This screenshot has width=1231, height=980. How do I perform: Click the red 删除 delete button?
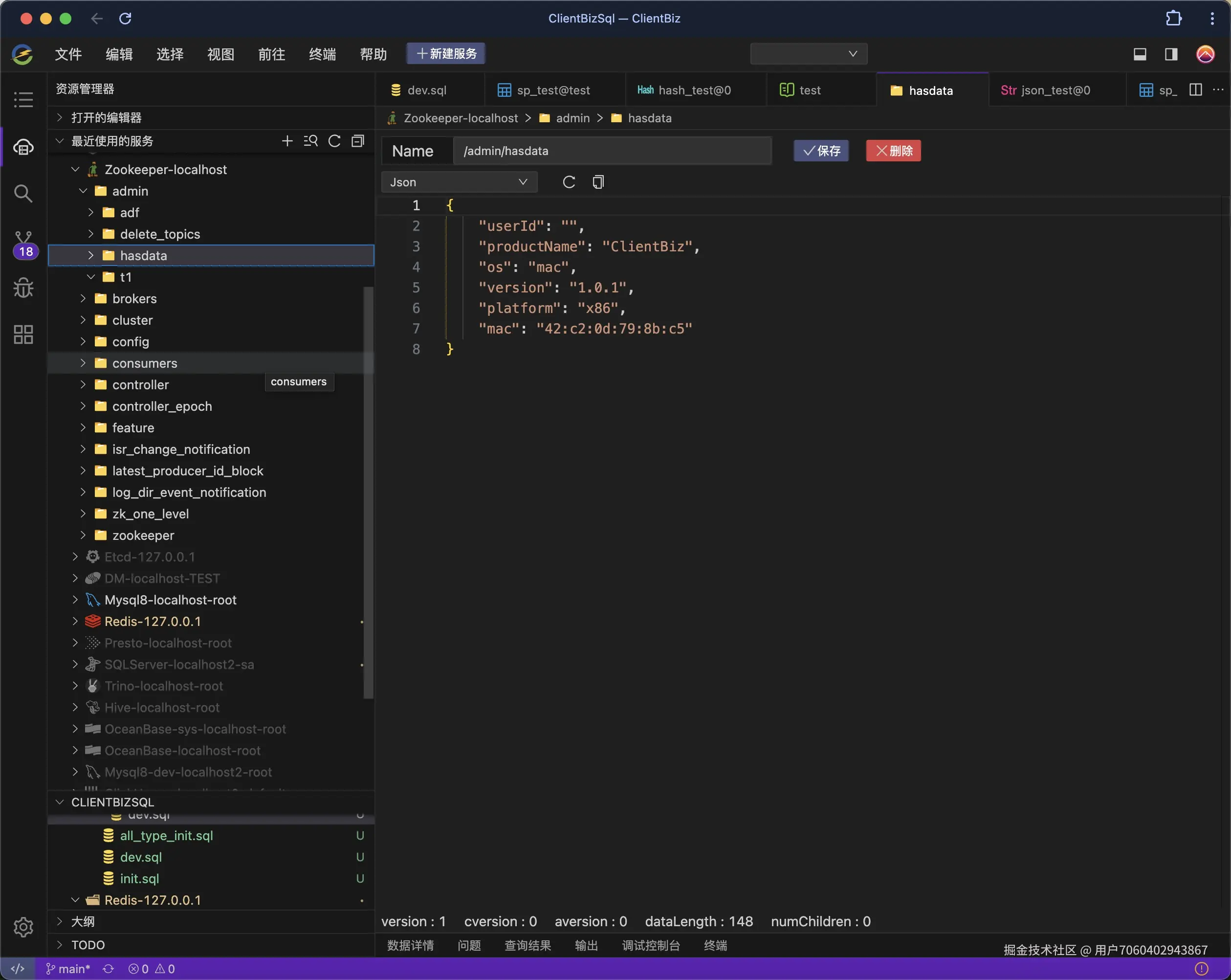[893, 151]
